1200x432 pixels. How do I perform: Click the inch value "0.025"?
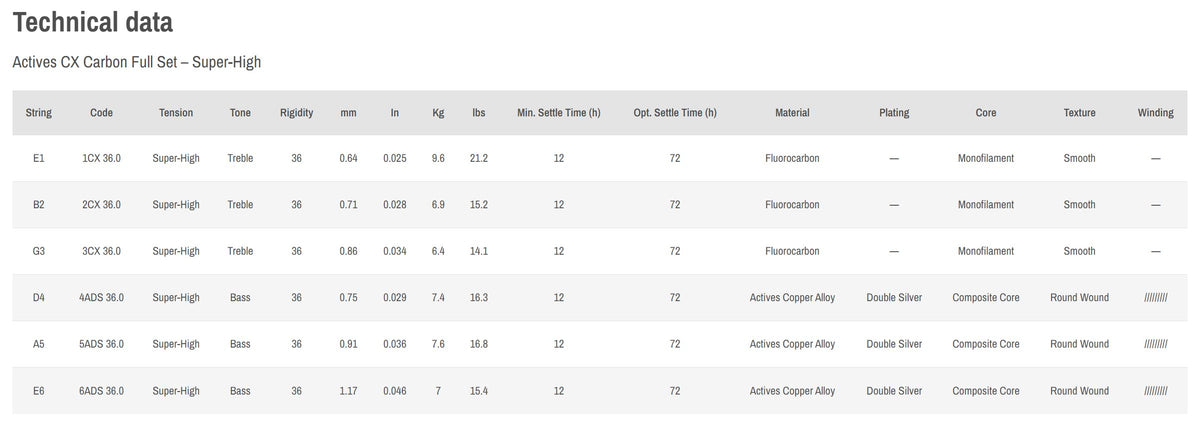click(395, 158)
